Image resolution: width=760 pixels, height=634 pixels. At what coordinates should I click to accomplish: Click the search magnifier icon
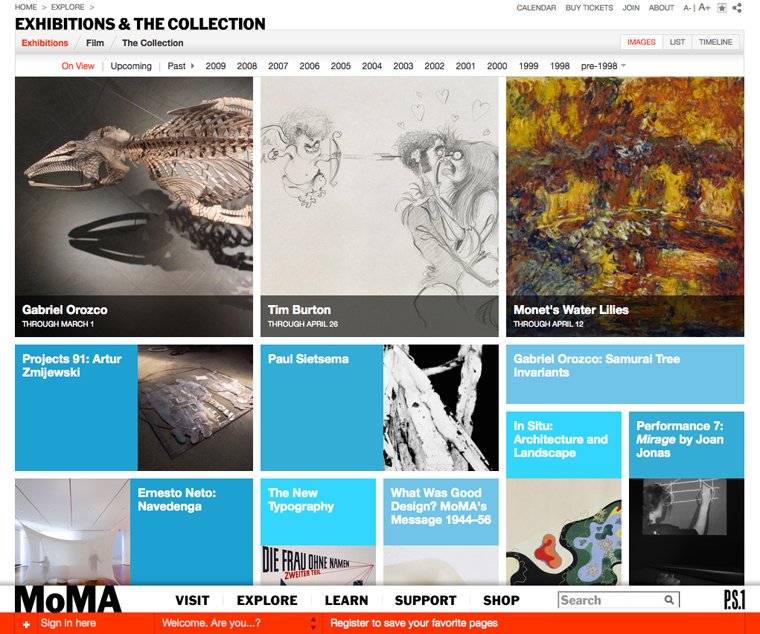pyautogui.click(x=669, y=600)
